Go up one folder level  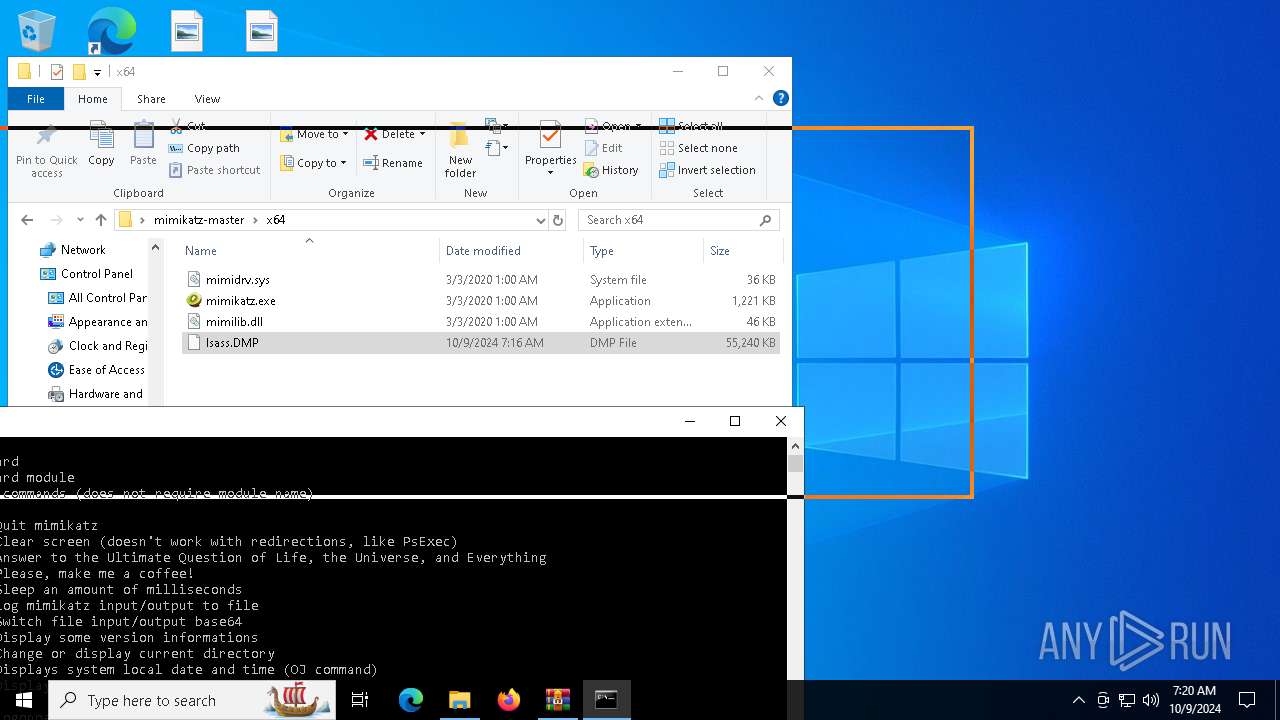[x=100, y=220]
